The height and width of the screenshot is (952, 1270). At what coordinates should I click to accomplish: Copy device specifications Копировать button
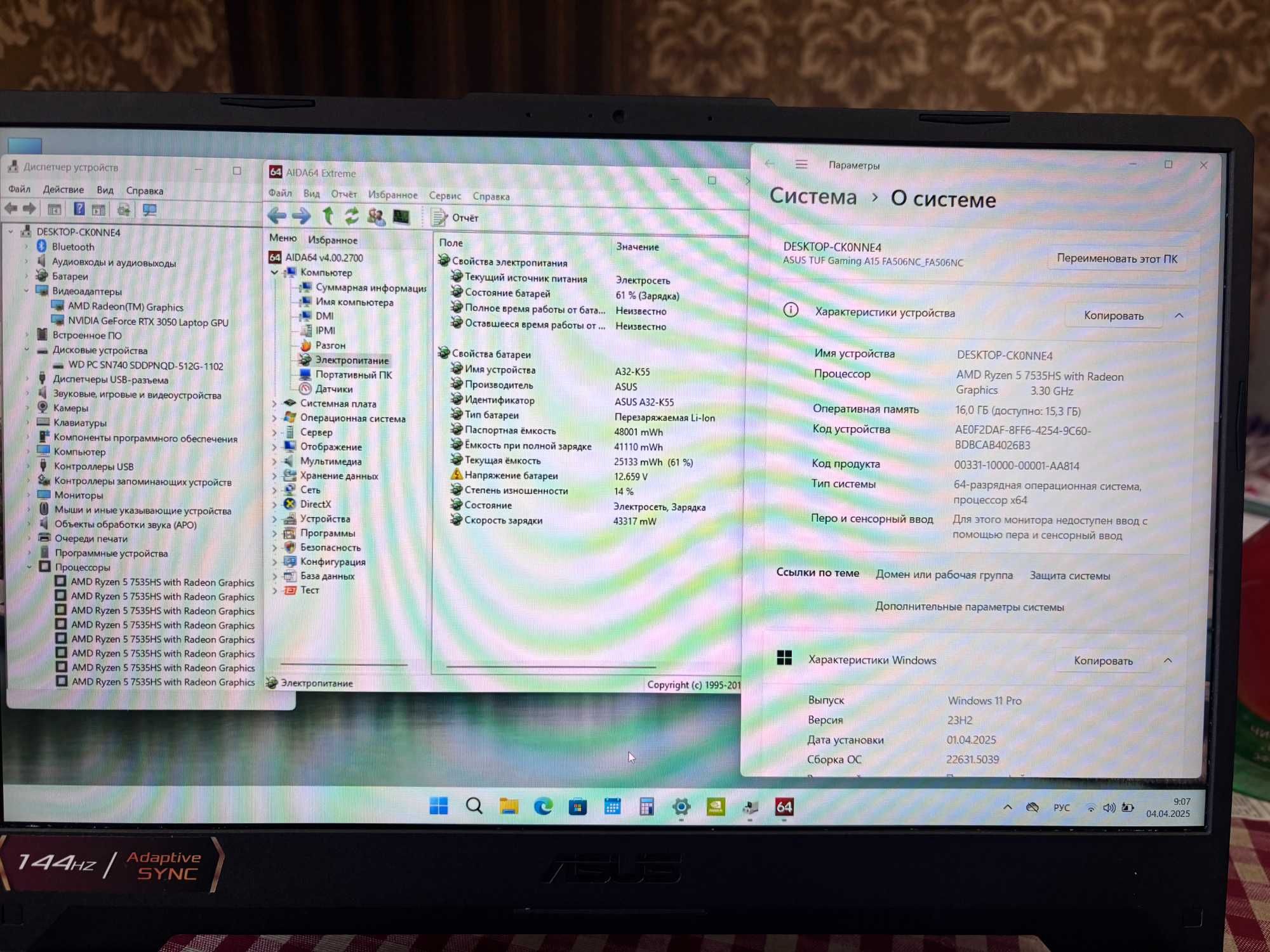(1114, 315)
